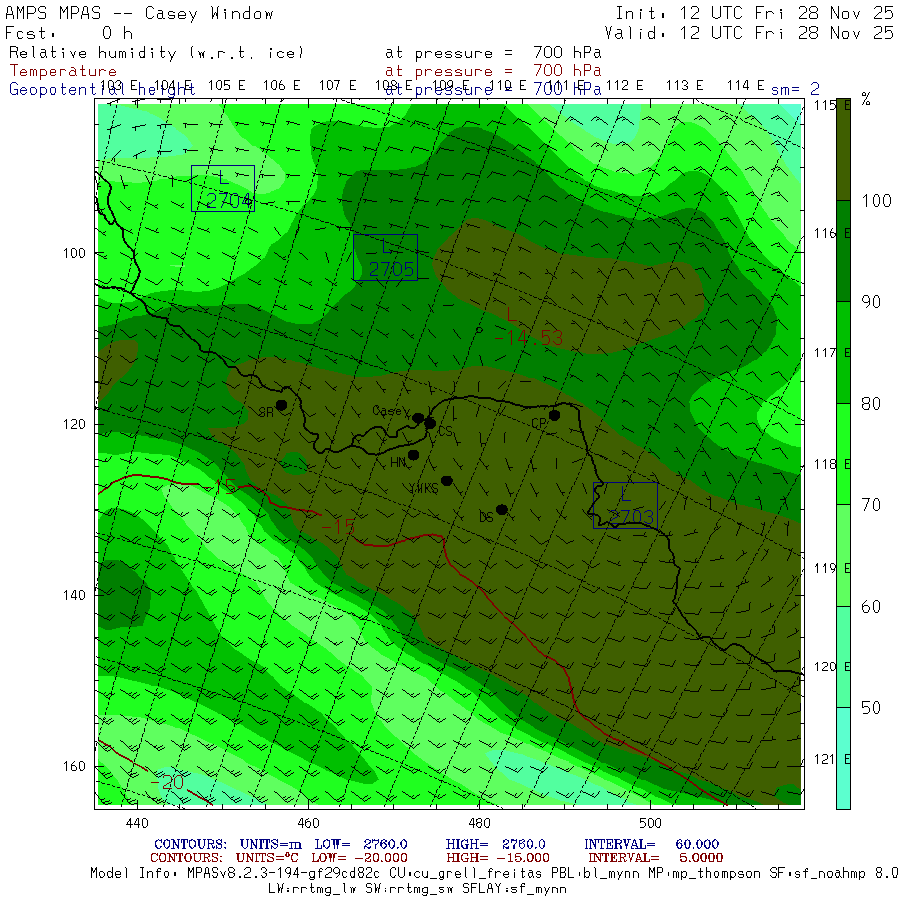Select the L 2703 low height box
Image resolution: width=900 pixels, height=900 pixels.
626,505
